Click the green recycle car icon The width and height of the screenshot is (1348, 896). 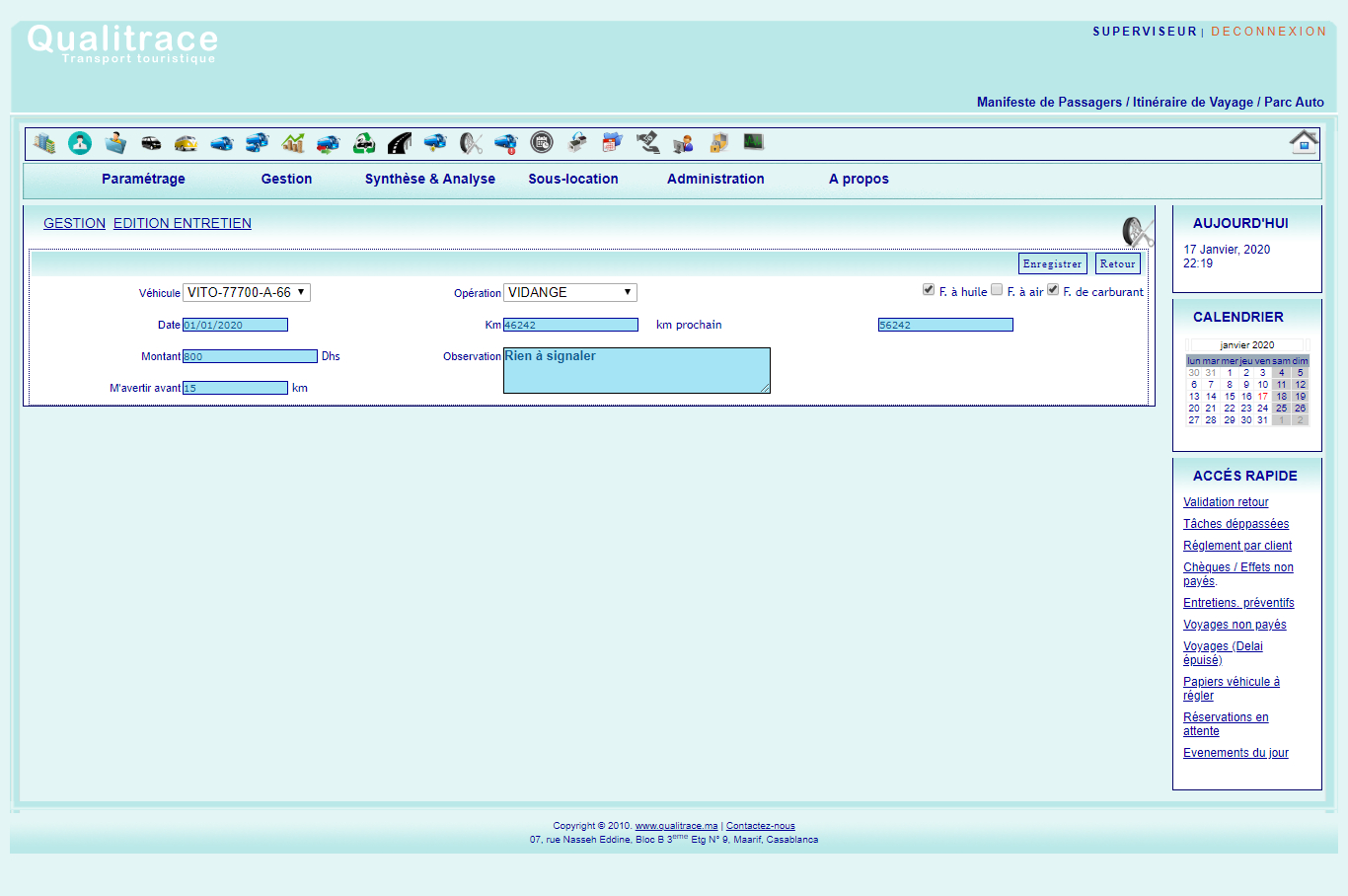click(364, 143)
